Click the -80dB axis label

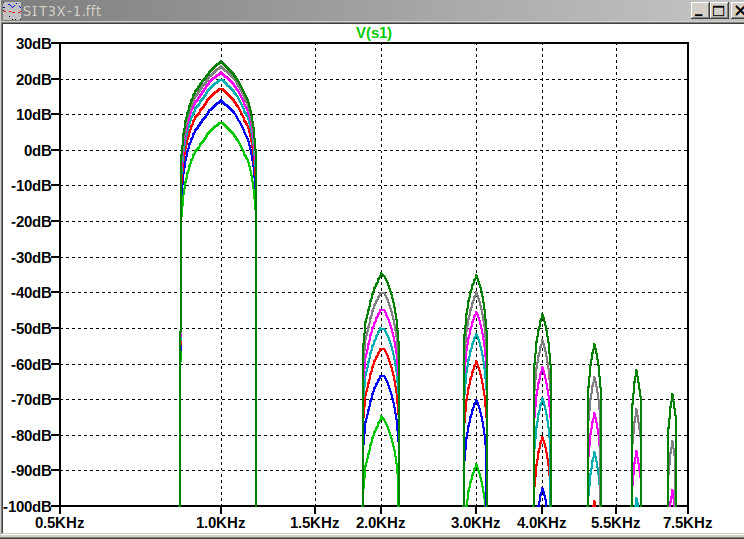click(31, 435)
